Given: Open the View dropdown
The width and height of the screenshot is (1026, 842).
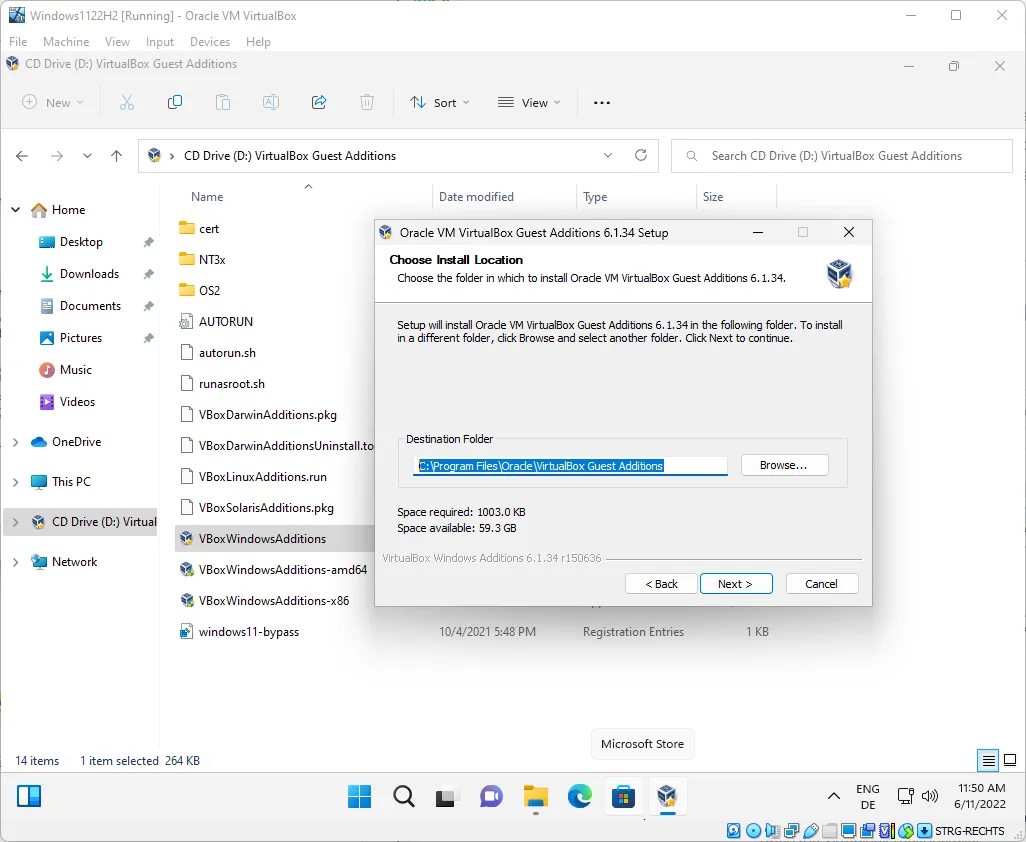Looking at the screenshot, I should coord(529,103).
